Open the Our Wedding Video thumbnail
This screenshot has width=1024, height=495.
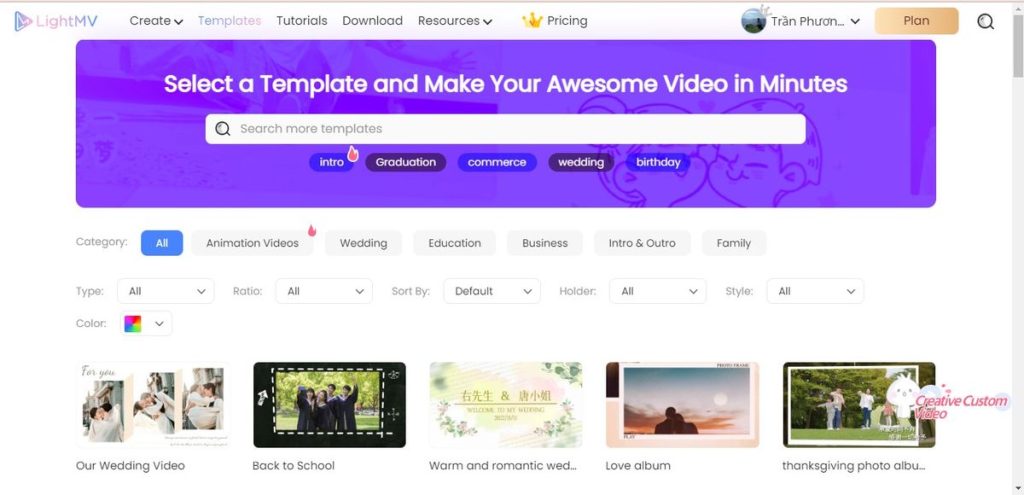tap(152, 405)
